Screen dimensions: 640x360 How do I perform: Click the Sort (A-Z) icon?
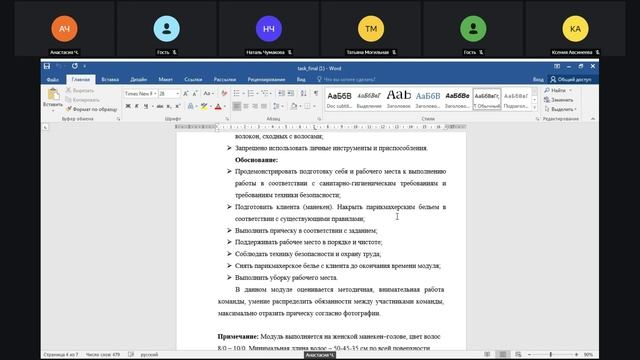304,93
